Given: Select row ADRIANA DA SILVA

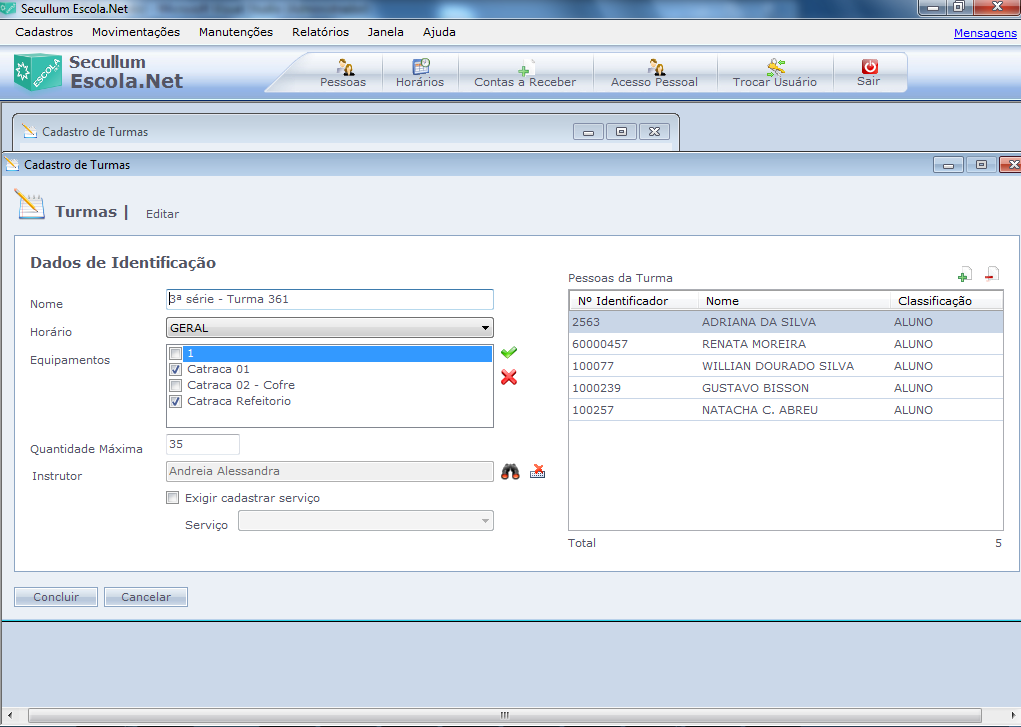Looking at the screenshot, I should point(786,322).
